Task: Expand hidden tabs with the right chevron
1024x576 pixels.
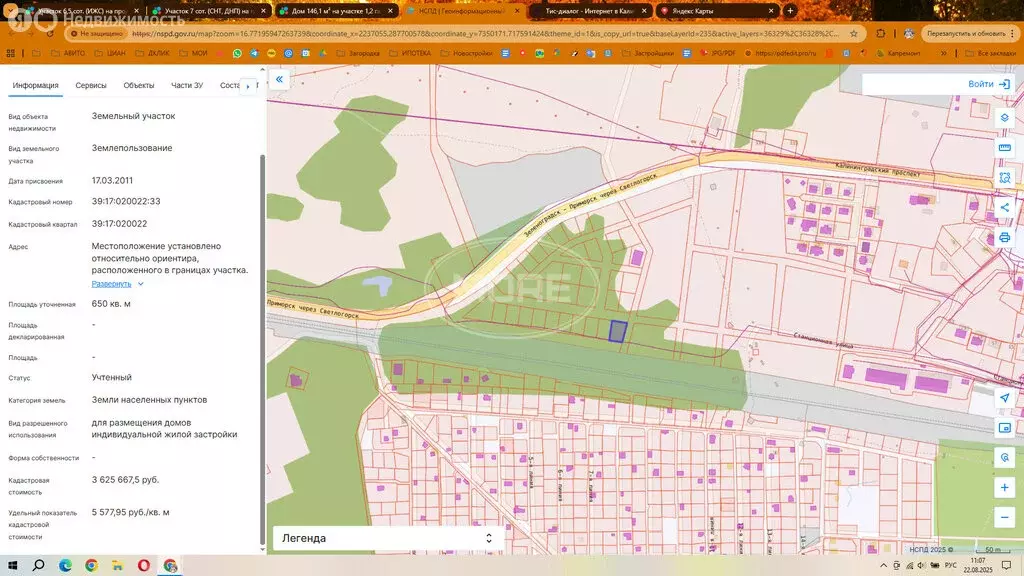Action: point(247,86)
